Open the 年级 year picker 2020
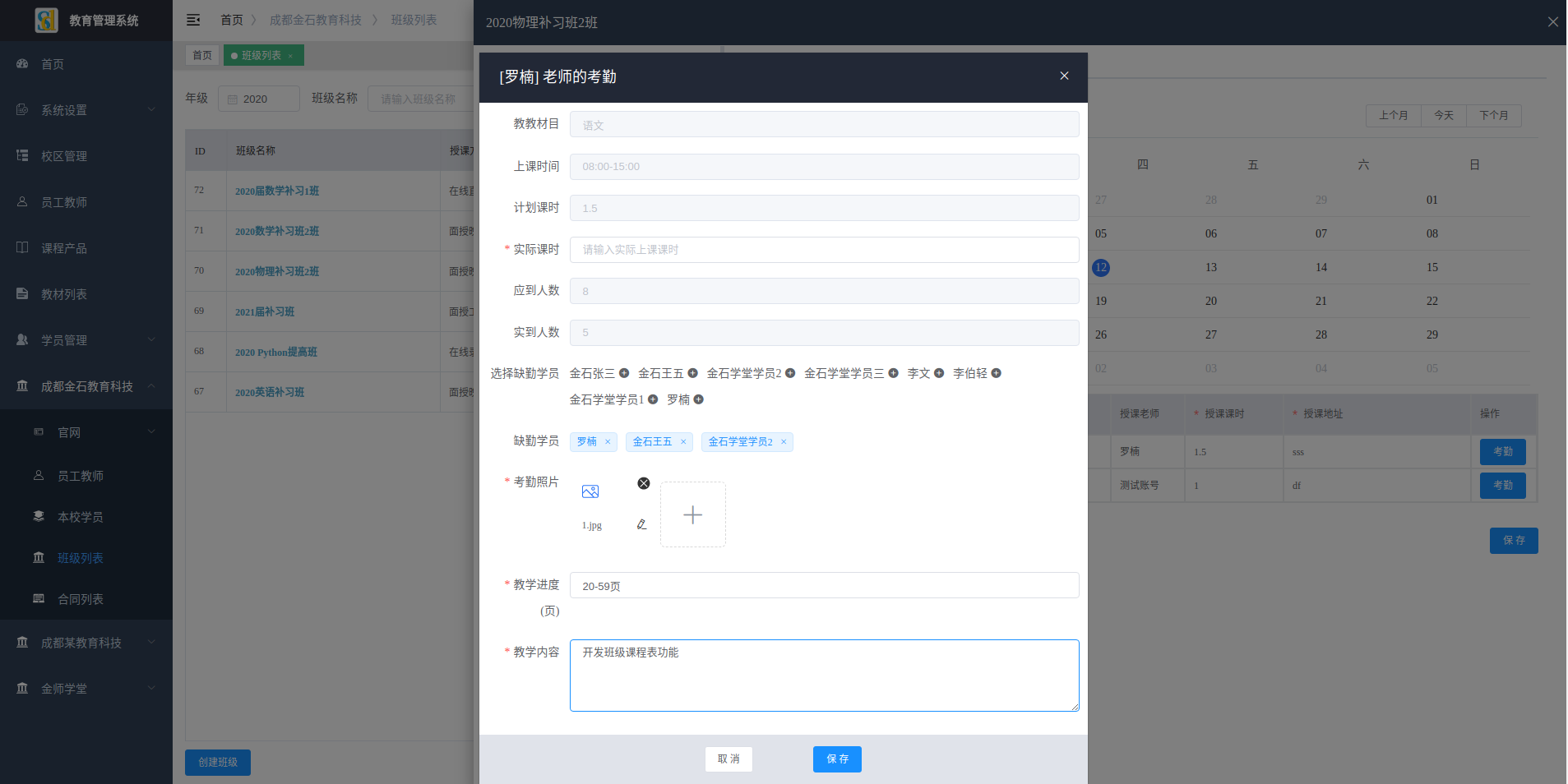The height and width of the screenshot is (784, 1568). pos(259,99)
